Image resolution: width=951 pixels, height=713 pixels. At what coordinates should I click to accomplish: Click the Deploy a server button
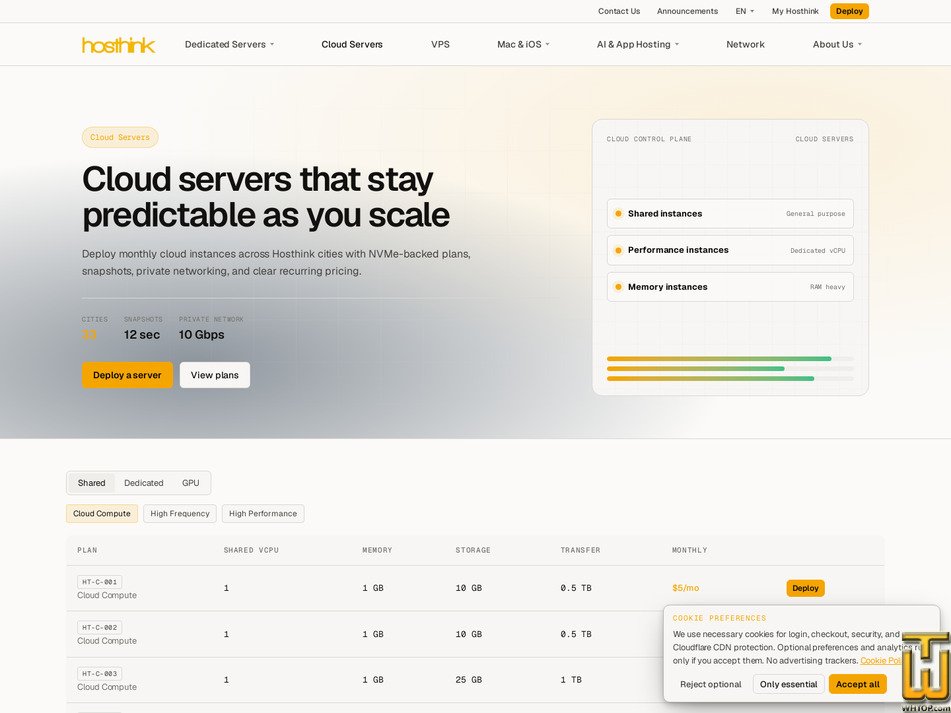tap(127, 375)
